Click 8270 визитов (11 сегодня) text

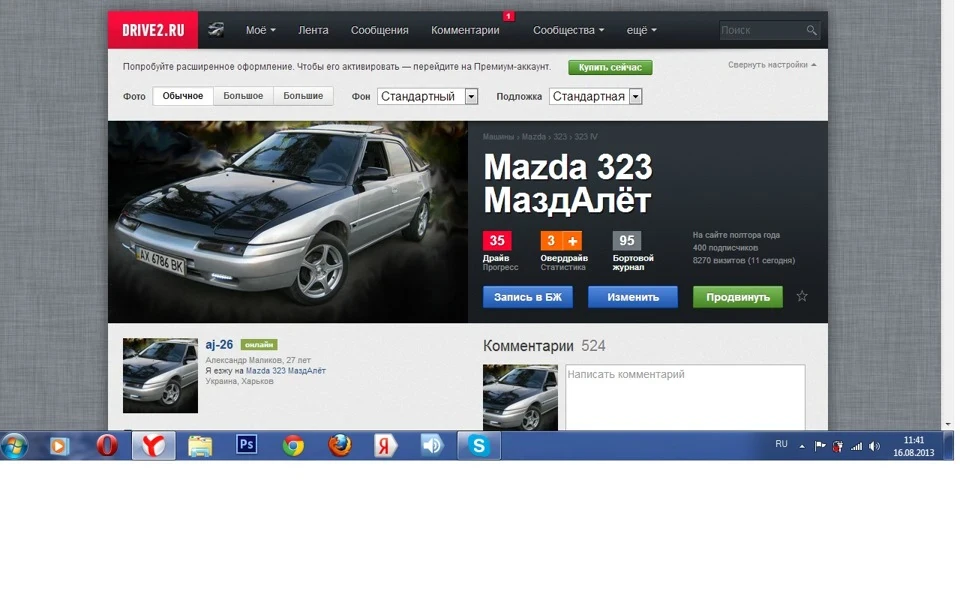(x=744, y=260)
